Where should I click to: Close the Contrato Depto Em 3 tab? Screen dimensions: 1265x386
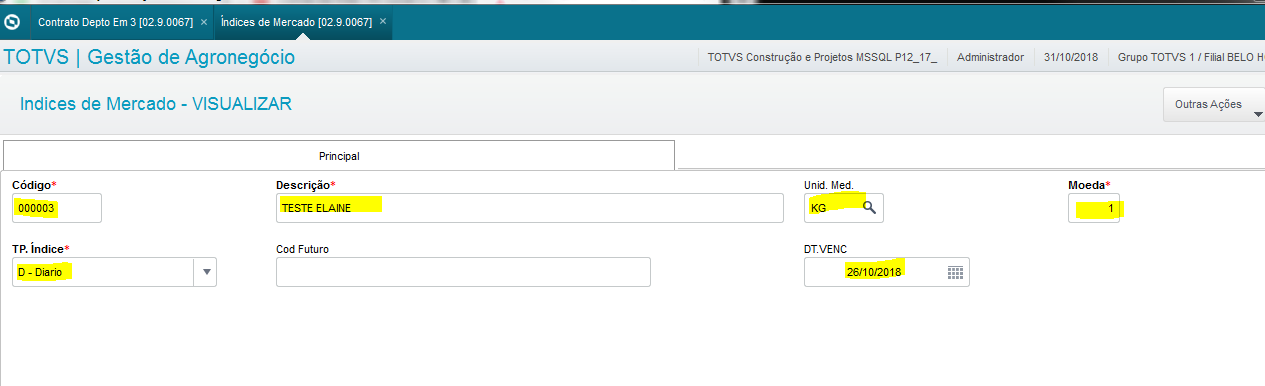204,21
